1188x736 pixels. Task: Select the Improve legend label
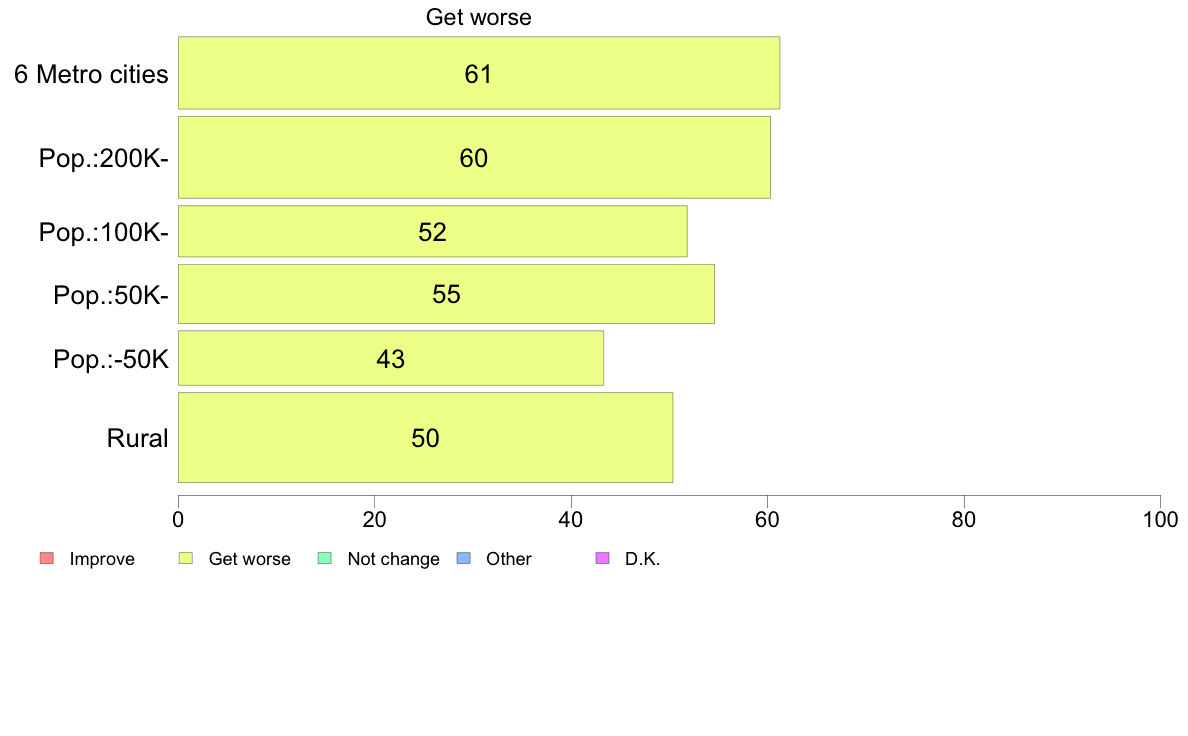[x=102, y=559]
